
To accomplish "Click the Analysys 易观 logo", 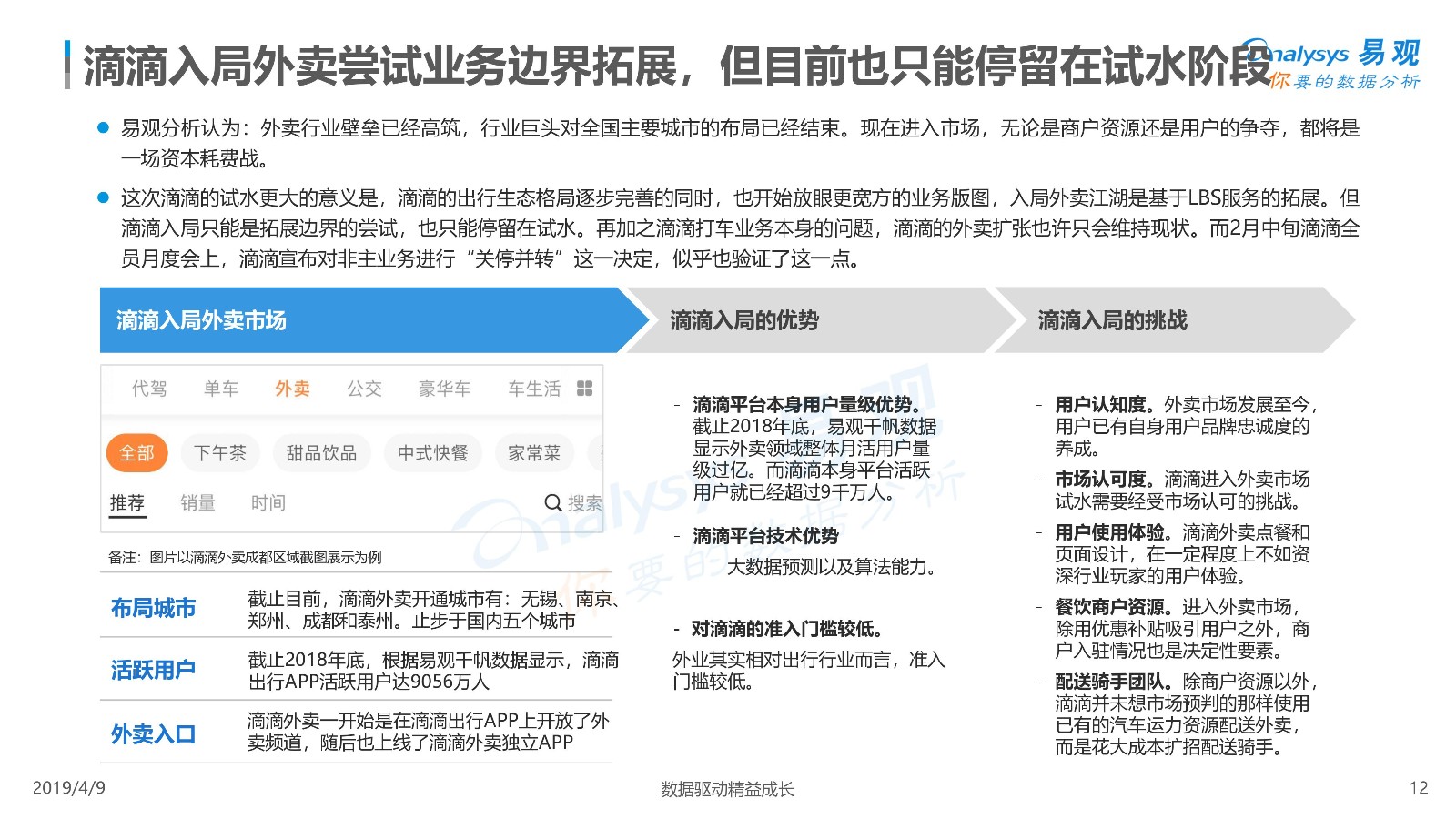I will coord(1331,64).
